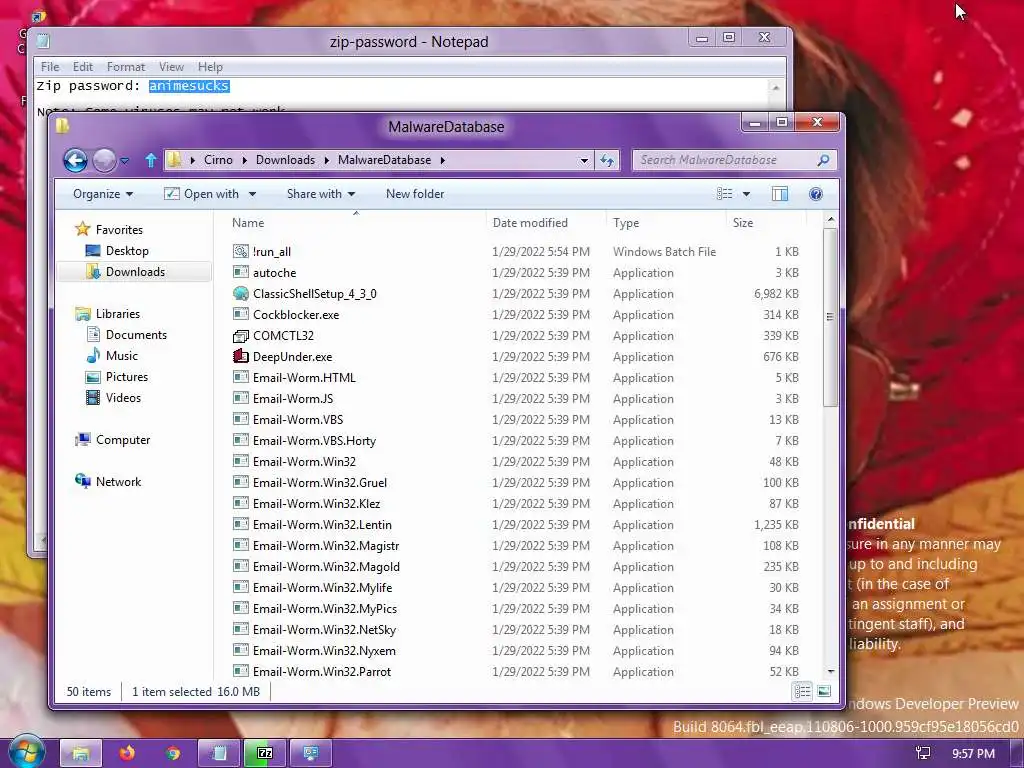Image resolution: width=1024 pixels, height=768 pixels.
Task: Click the Open with button
Action: [202, 194]
